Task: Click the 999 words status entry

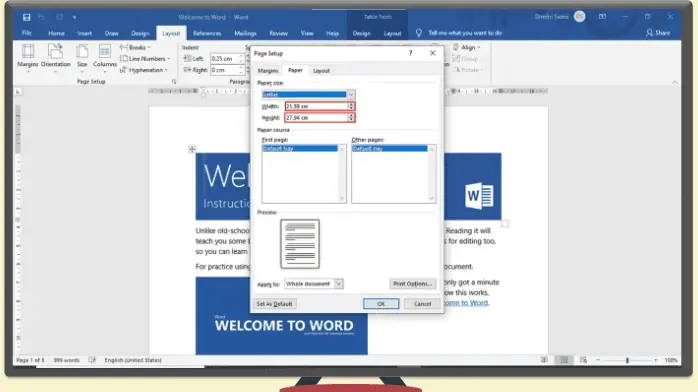Action: [66, 360]
